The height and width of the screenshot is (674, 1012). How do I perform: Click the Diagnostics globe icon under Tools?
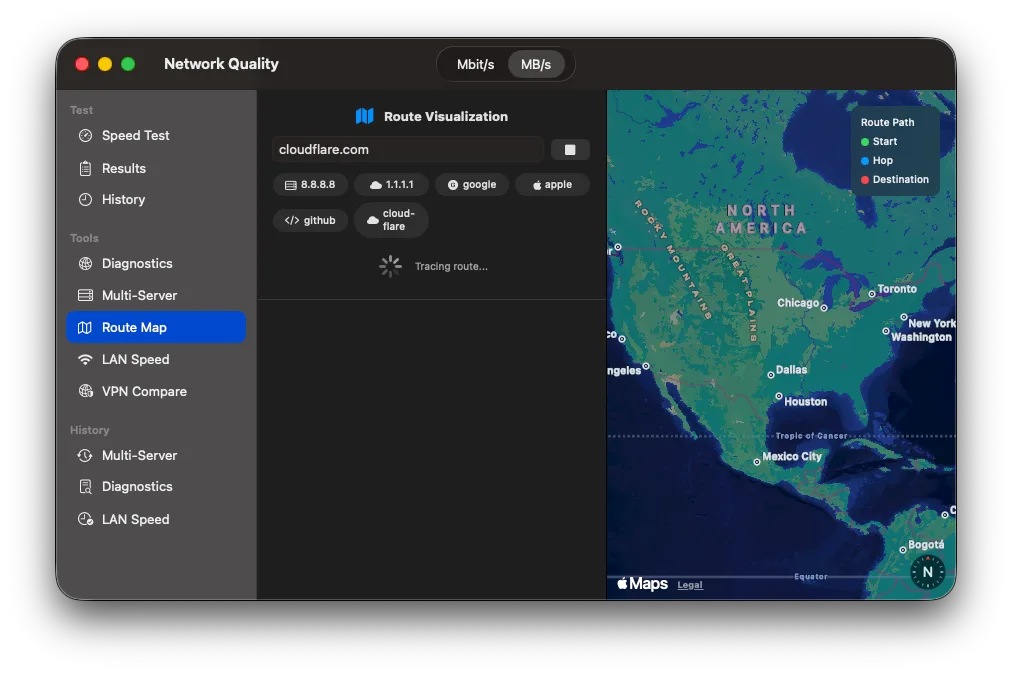(85, 263)
